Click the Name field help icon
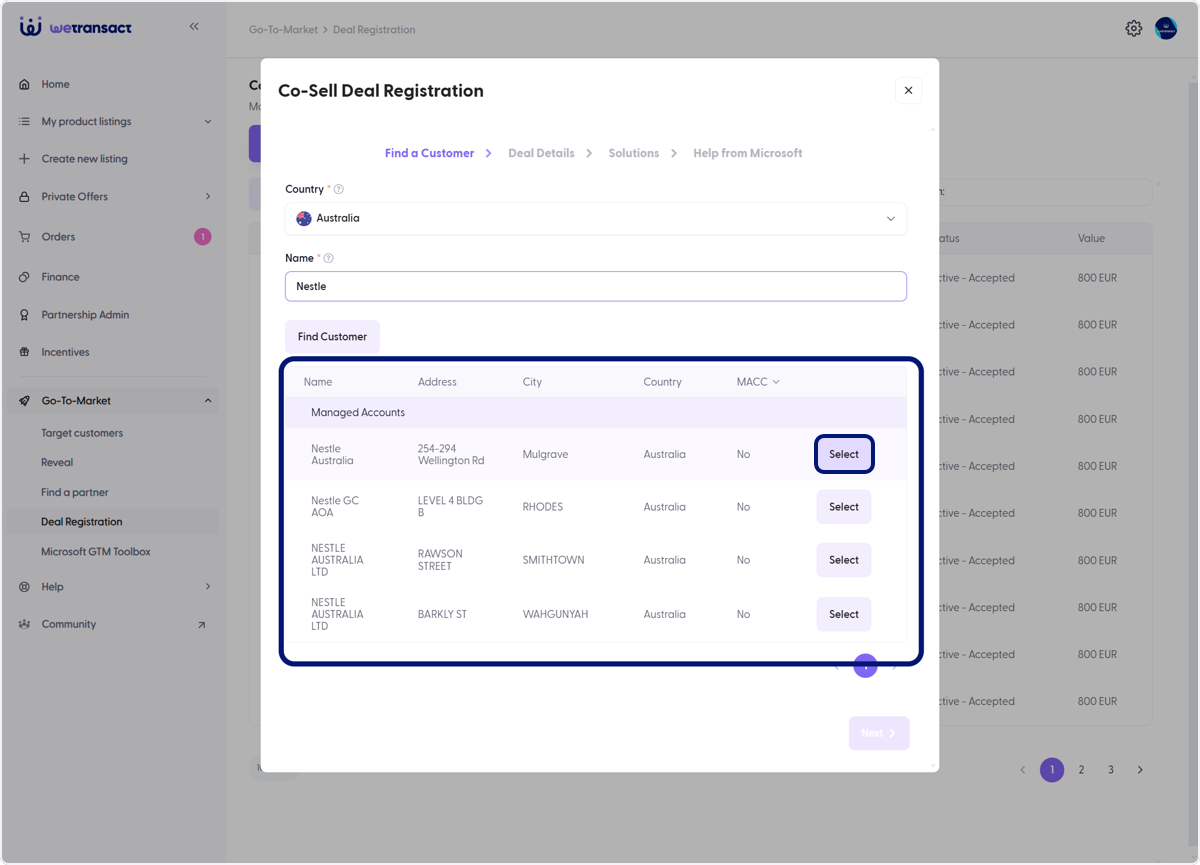This screenshot has width=1200, height=865. 328,258
